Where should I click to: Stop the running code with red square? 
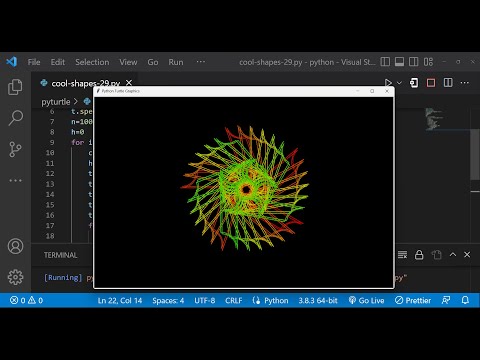pyautogui.click(x=431, y=83)
